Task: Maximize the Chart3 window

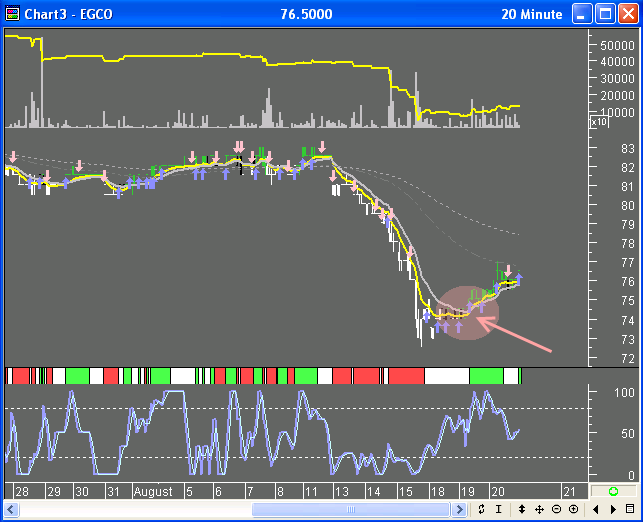Action: pos(605,14)
